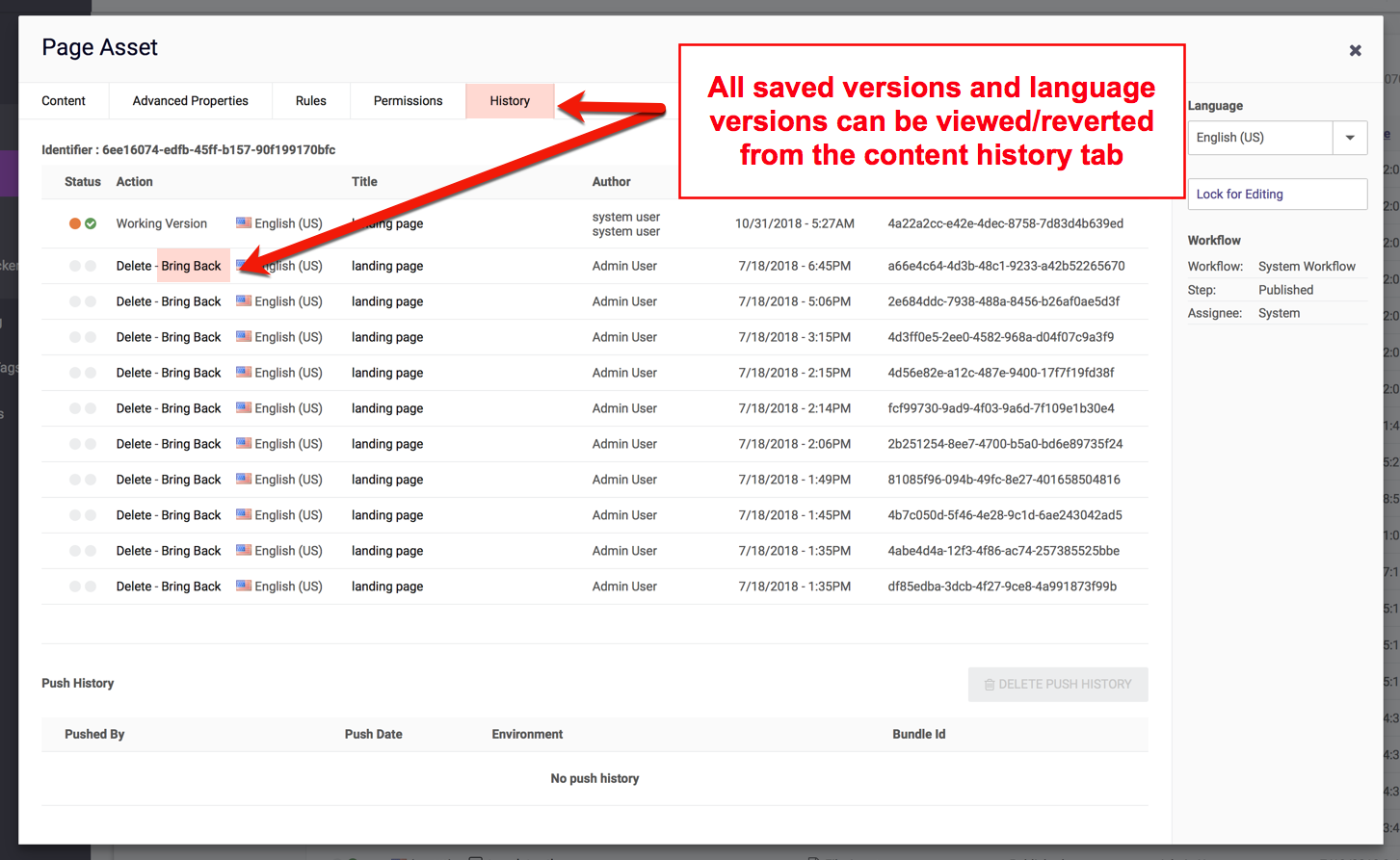Click the Lock for Editing button

tap(1277, 195)
